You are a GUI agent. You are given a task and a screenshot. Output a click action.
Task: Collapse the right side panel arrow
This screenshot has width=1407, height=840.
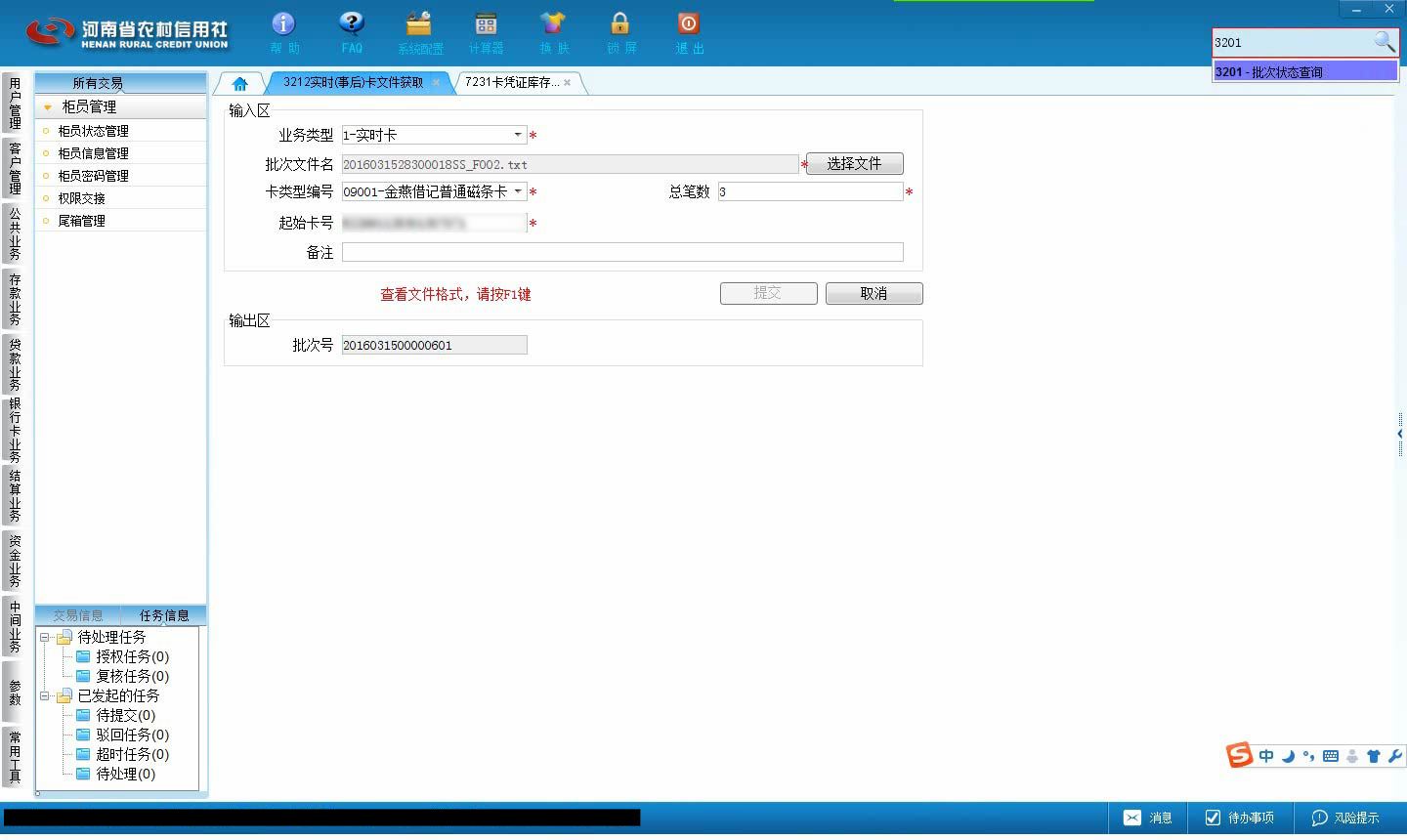pos(1400,434)
